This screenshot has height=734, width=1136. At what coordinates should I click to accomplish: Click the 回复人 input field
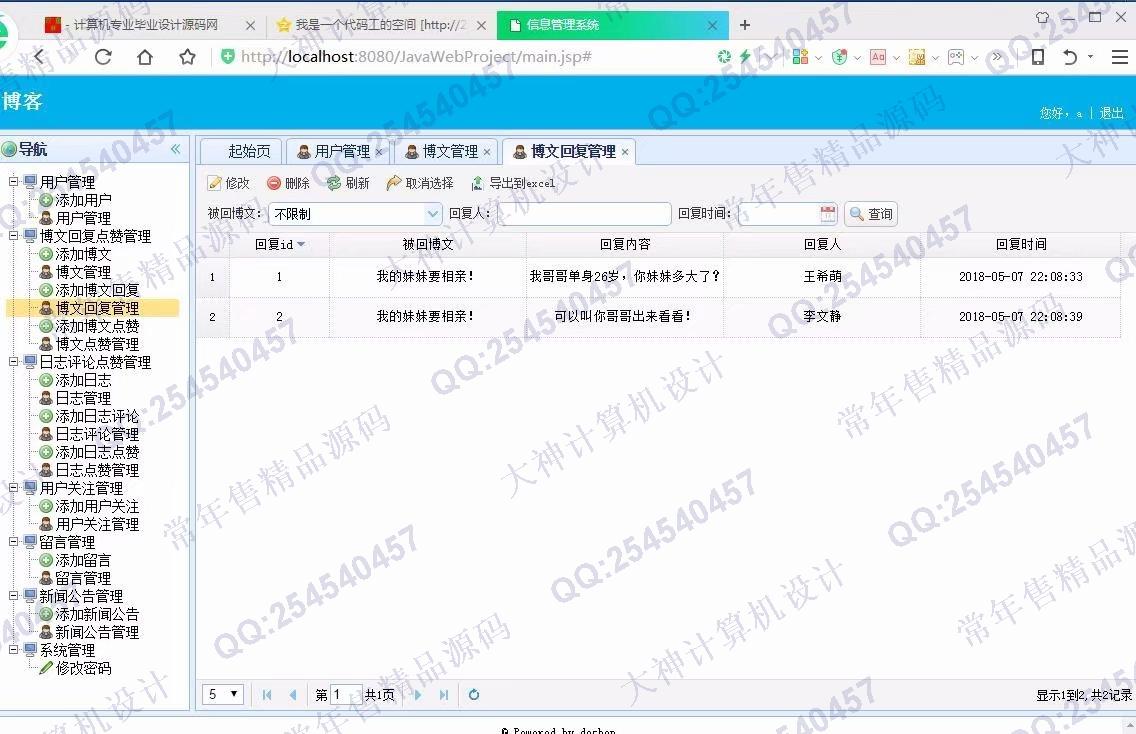tap(584, 214)
